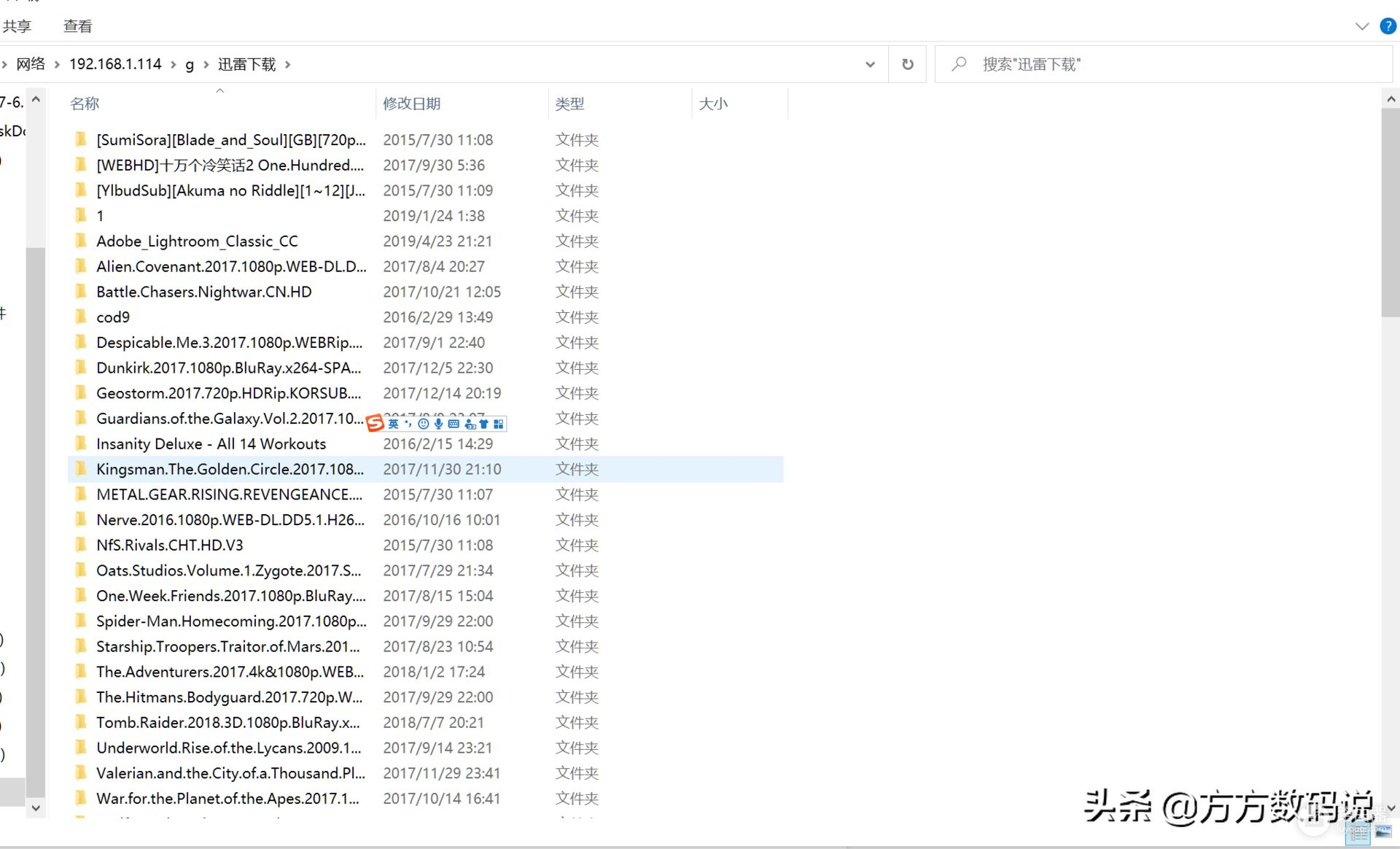Viewport: 1400px width, 849px height.
Task: Expand the chevron after g in breadcrumb
Action: 206,64
